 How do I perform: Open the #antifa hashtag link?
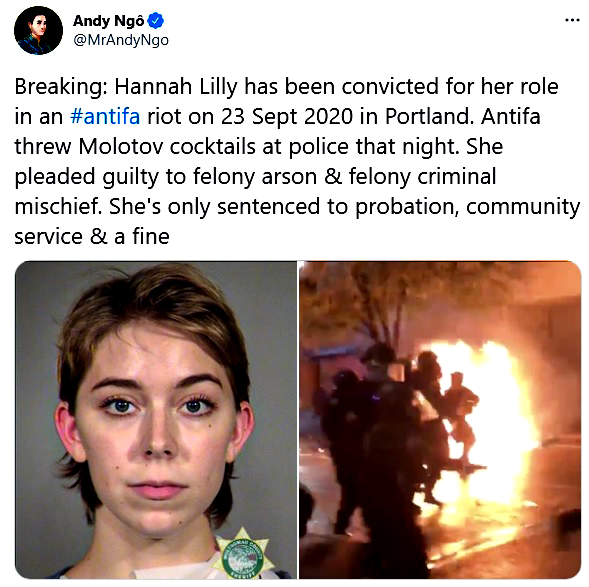point(105,116)
